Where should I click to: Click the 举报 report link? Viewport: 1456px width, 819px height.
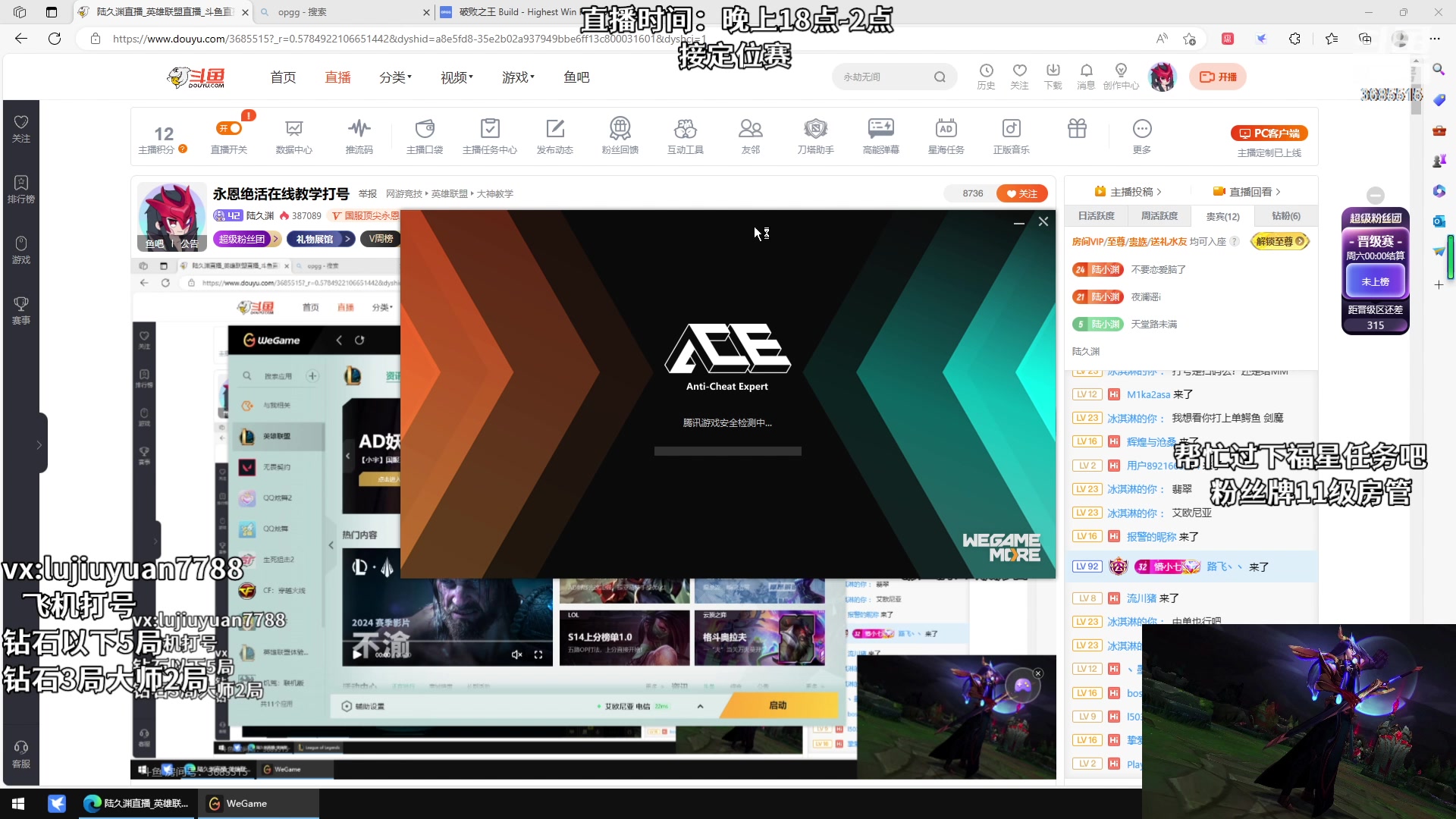(367, 194)
